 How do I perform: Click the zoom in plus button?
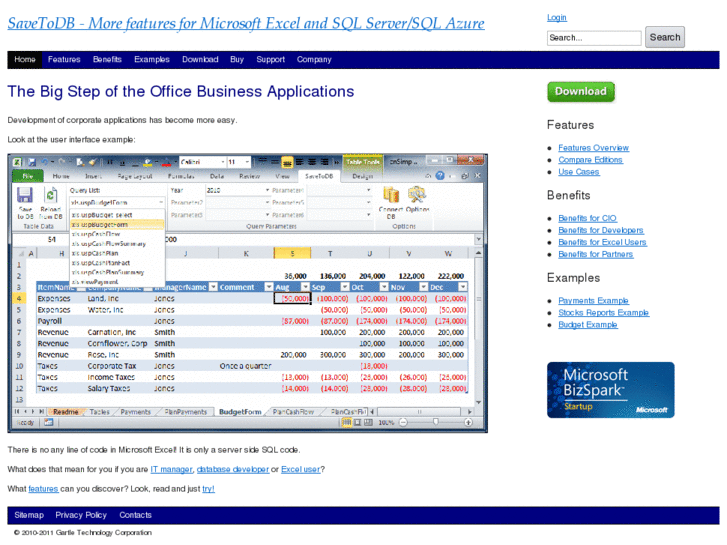(468, 422)
